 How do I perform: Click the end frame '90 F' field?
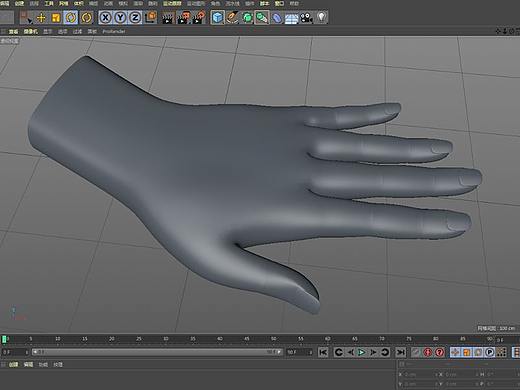point(299,352)
